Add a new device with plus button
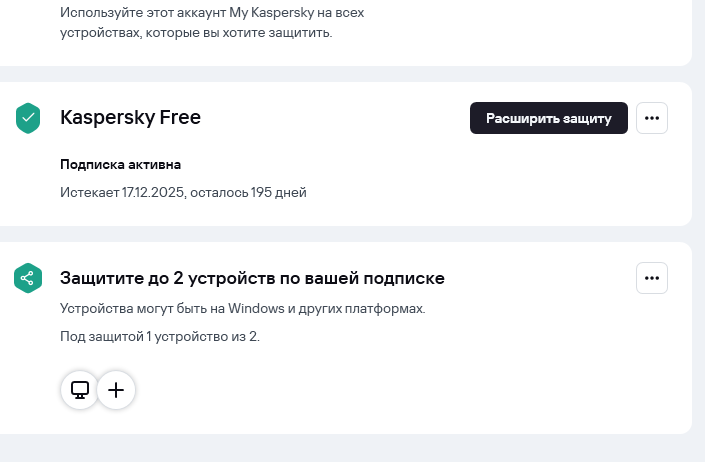This screenshot has height=462, width=705. tap(115, 389)
